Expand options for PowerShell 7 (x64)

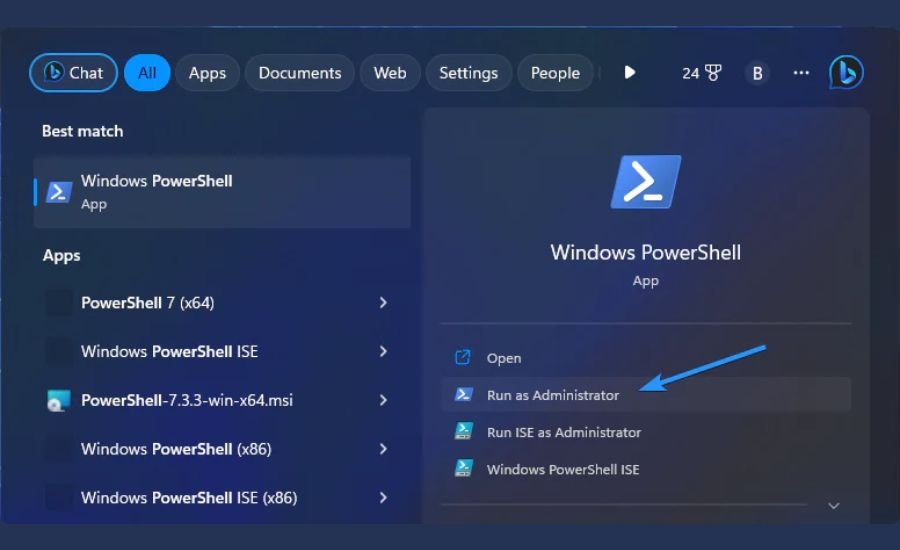[383, 303]
